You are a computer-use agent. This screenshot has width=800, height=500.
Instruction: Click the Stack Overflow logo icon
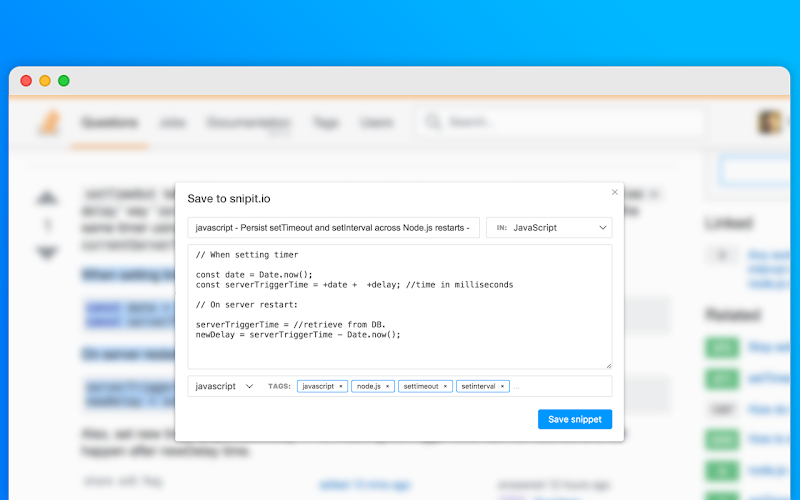pos(49,122)
